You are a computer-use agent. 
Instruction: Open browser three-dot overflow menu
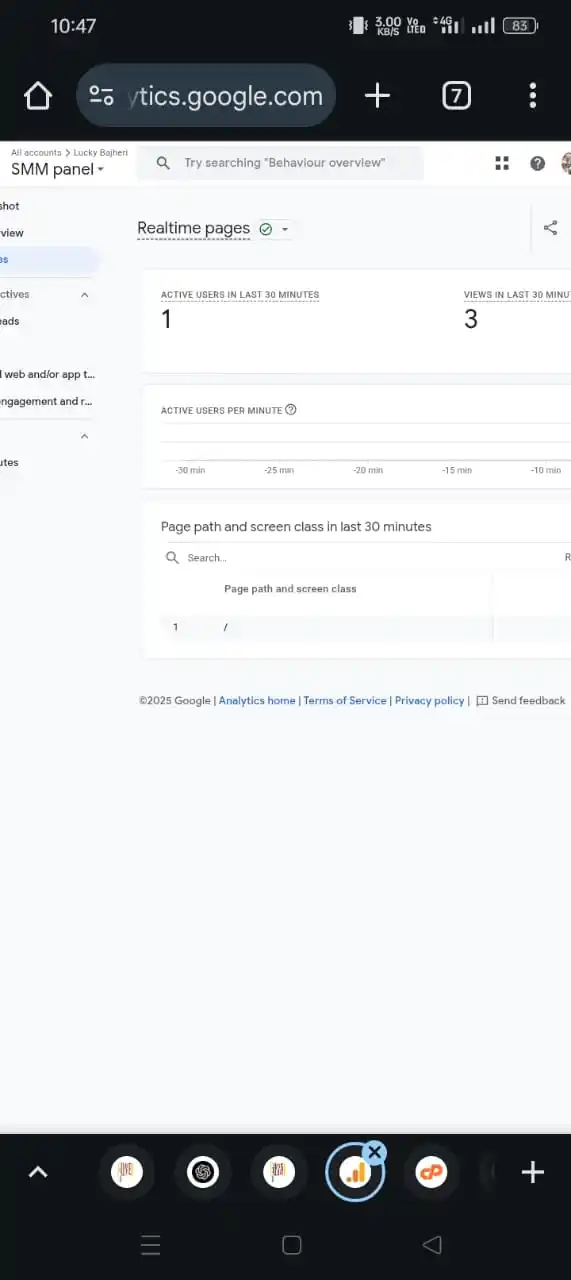pos(532,96)
